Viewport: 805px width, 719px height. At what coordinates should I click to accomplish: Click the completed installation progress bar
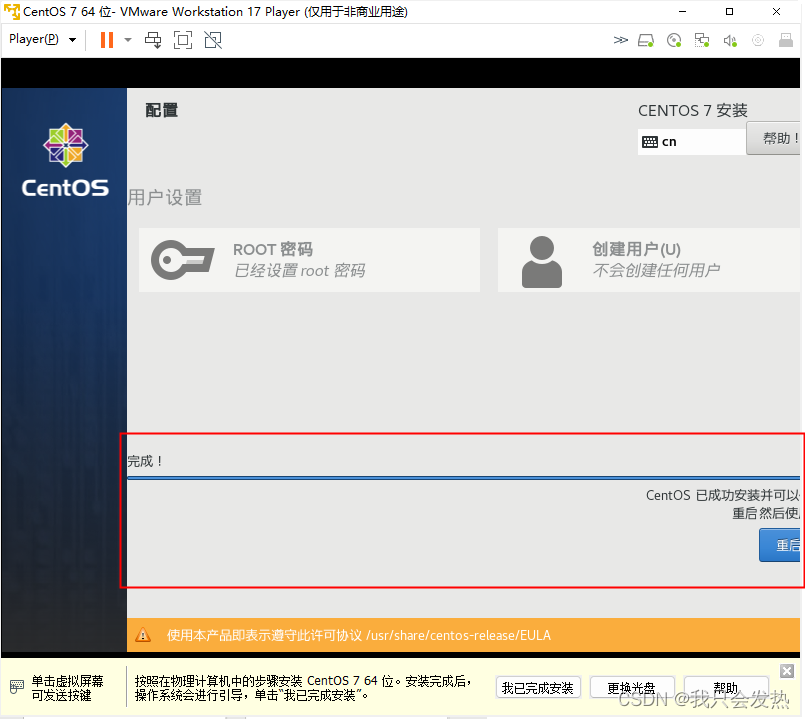point(463,478)
